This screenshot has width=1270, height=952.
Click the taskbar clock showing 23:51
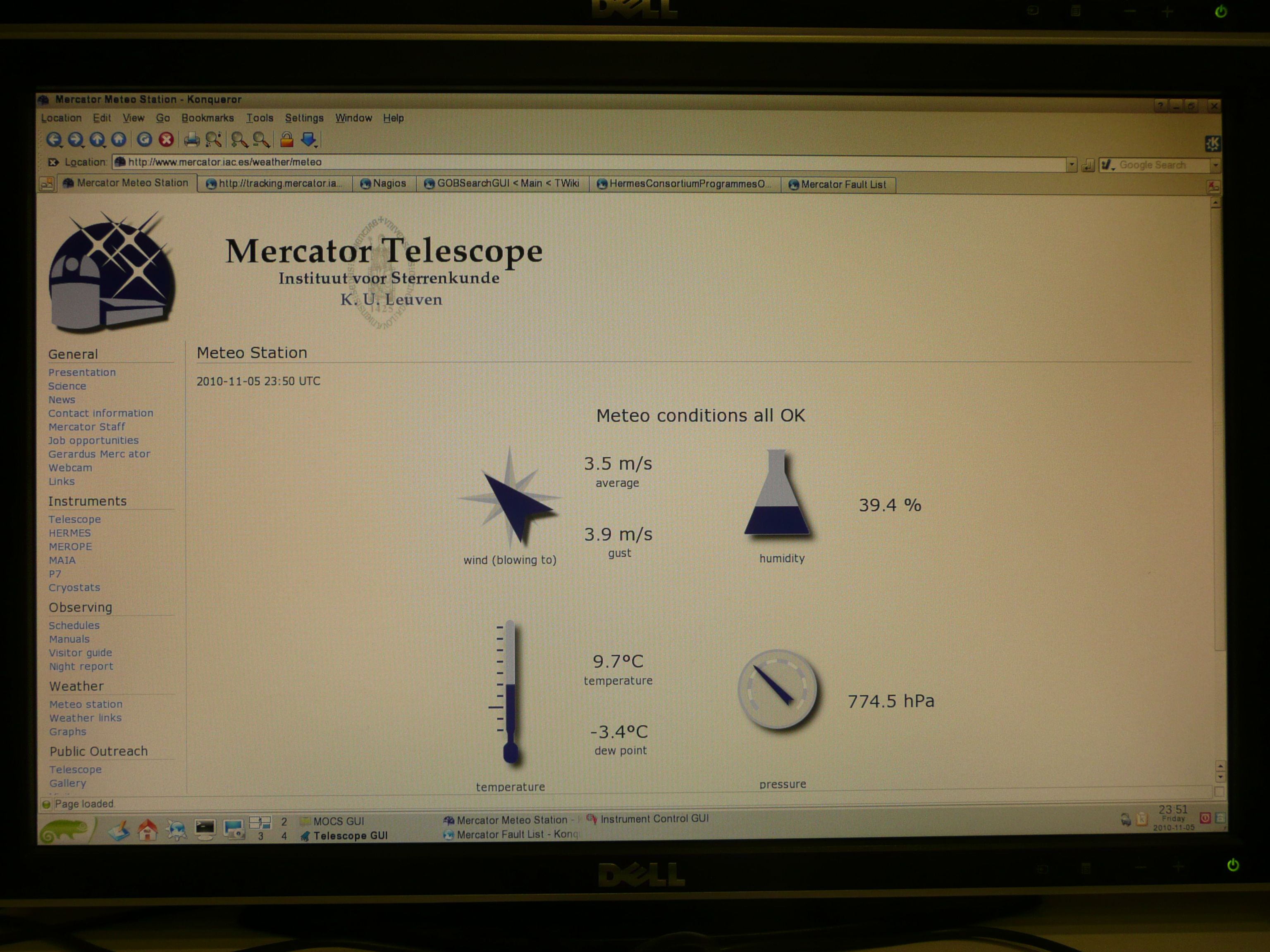pos(1173,818)
